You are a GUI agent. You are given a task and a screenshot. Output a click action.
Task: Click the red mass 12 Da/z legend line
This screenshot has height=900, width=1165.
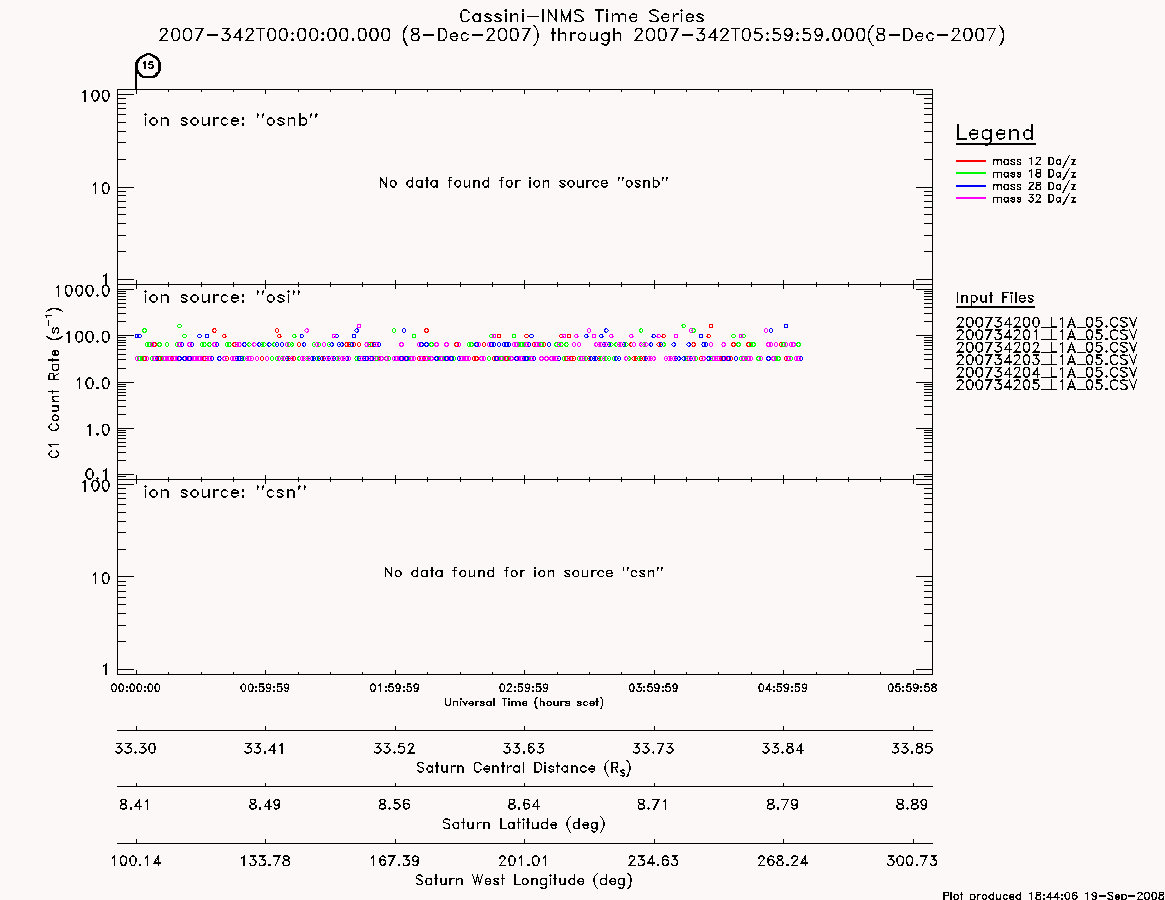pos(970,161)
